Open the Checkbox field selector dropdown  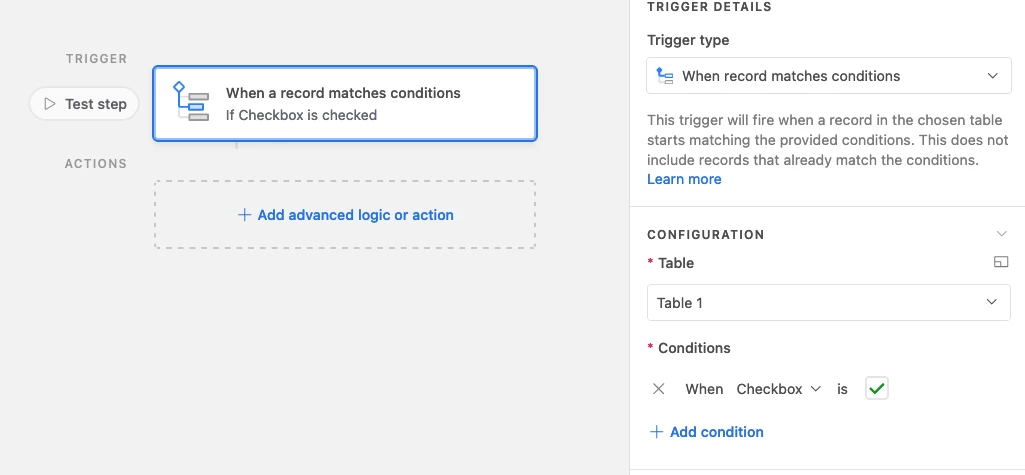tap(778, 389)
